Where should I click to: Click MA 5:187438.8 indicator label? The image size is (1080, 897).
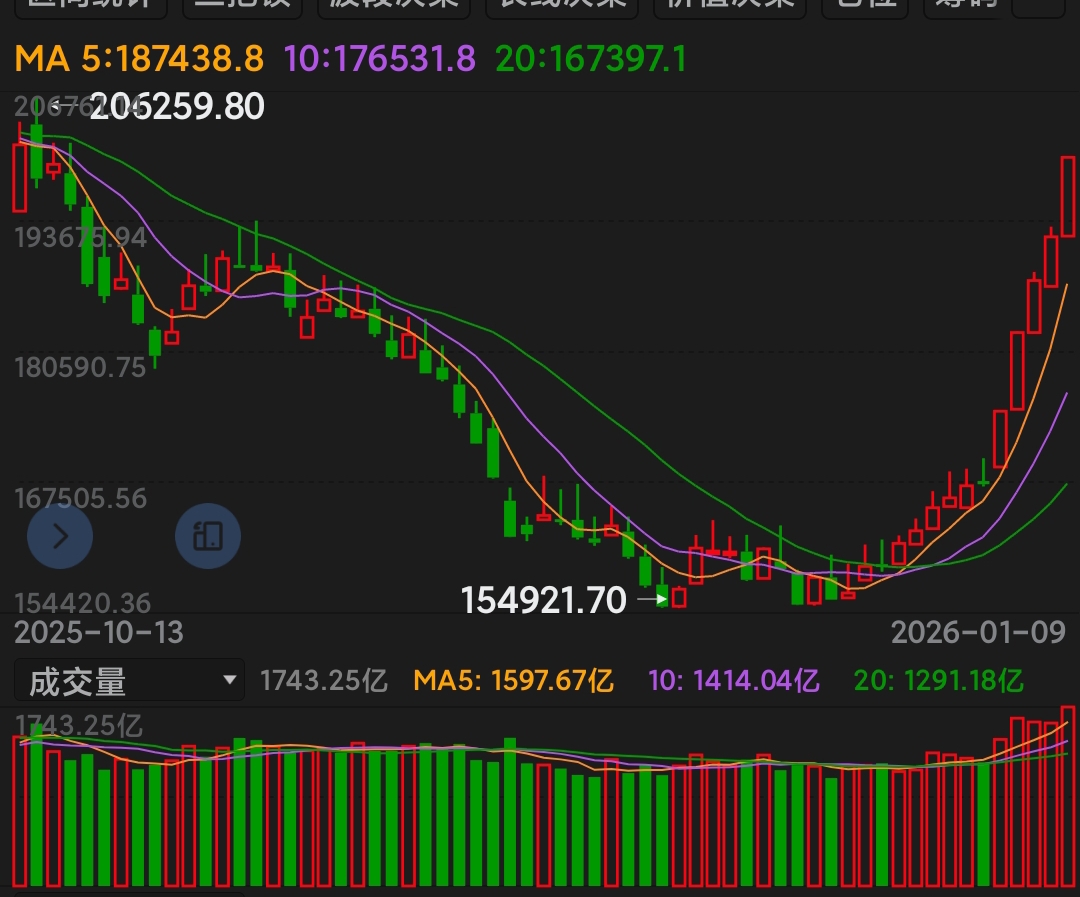[x=139, y=58]
